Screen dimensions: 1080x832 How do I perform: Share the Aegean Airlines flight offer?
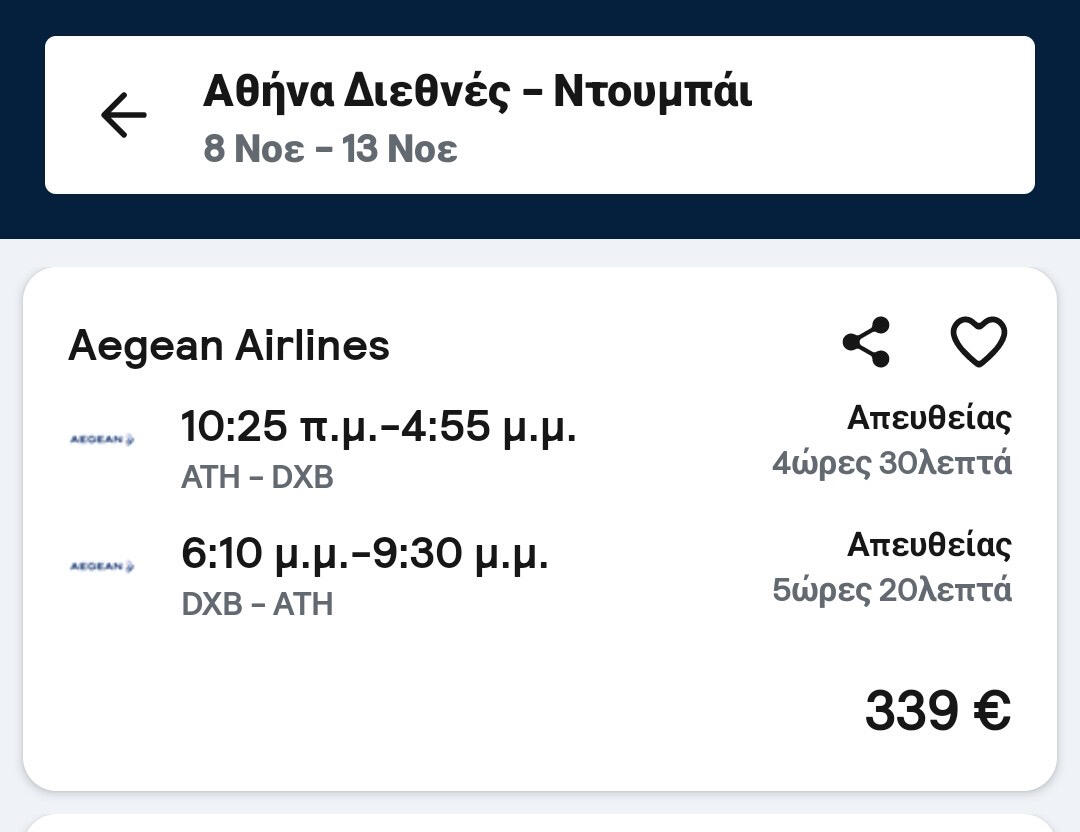coord(866,342)
